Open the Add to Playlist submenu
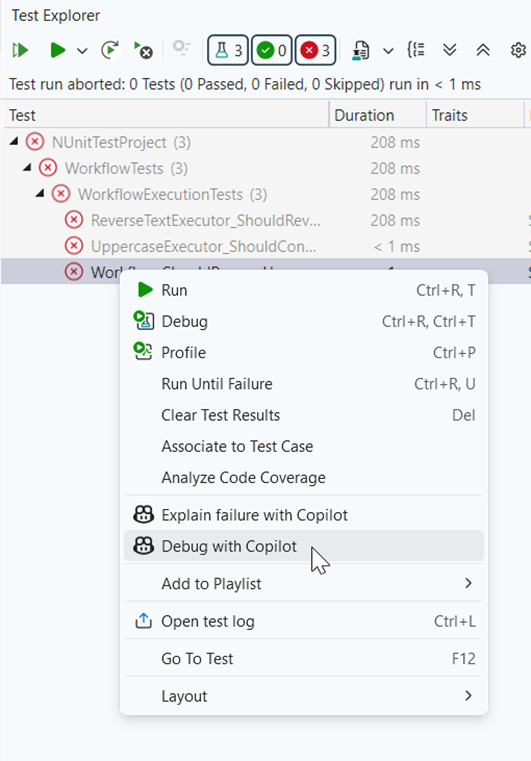The height and width of the screenshot is (761, 531). click(x=304, y=583)
